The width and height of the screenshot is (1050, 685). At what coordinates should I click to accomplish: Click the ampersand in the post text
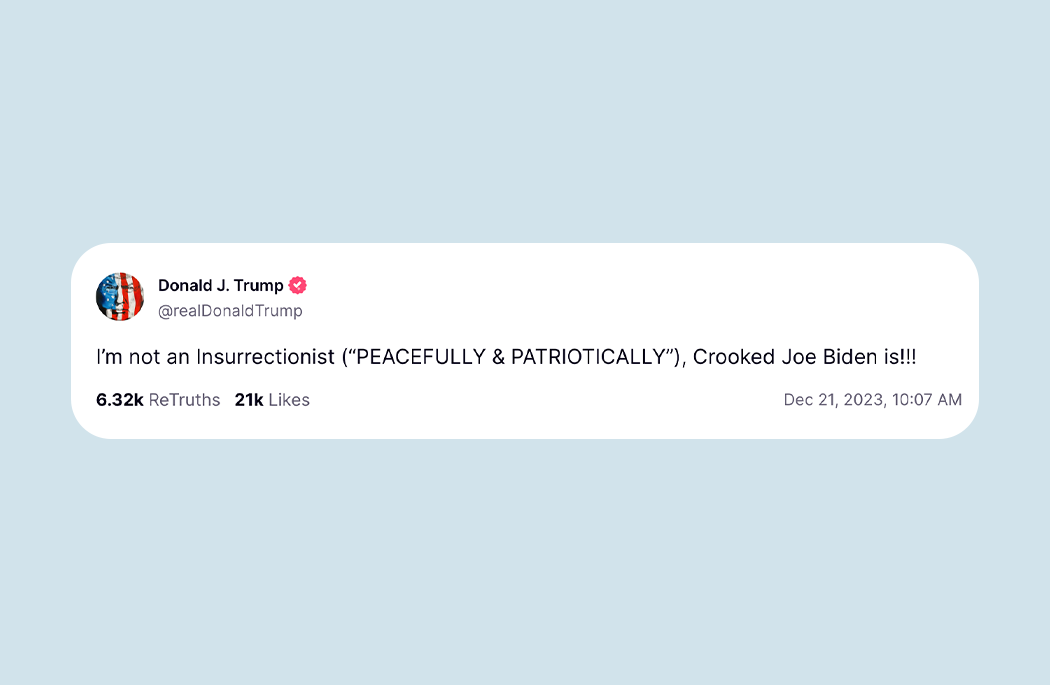498,357
